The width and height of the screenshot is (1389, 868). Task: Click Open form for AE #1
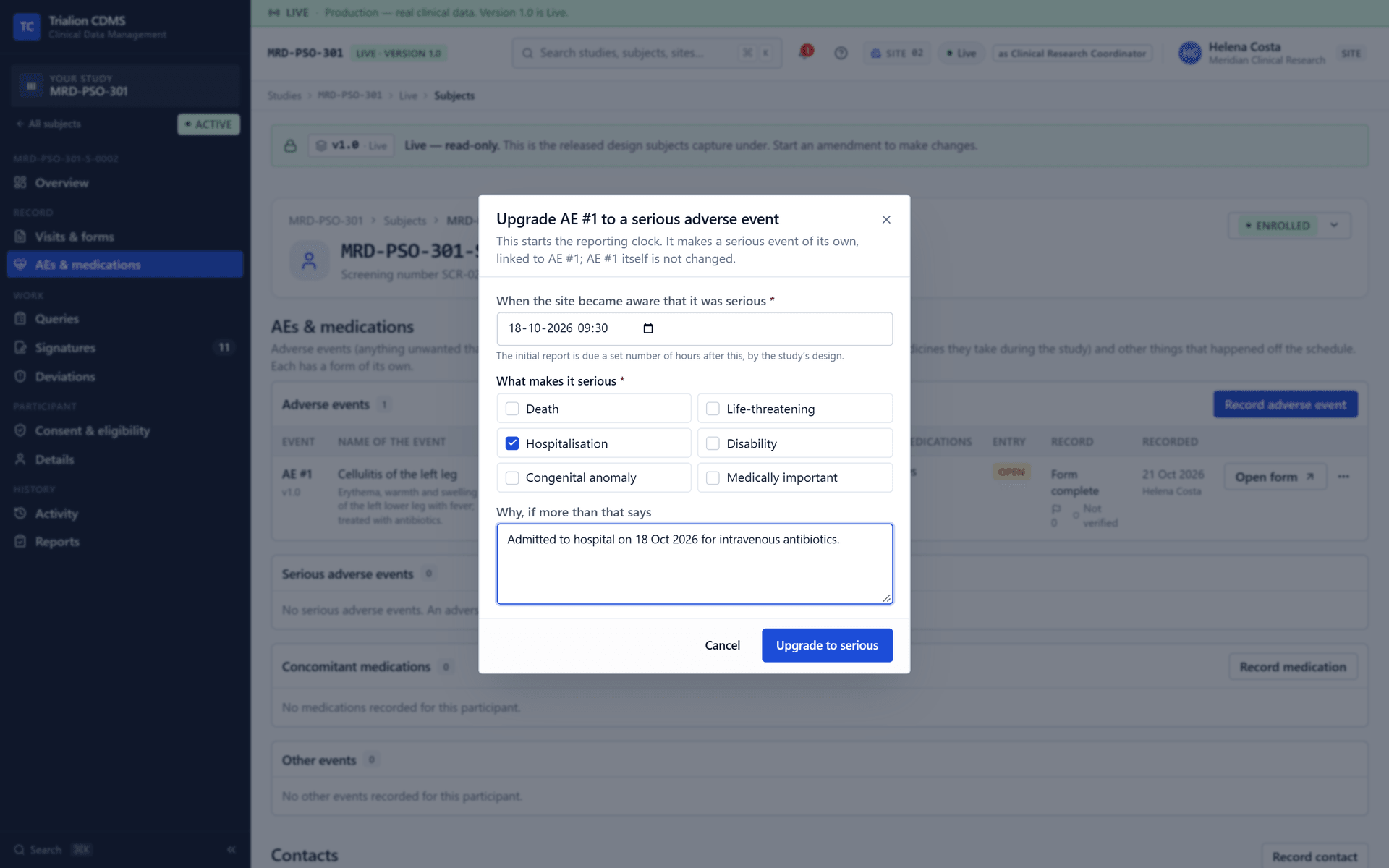1275,477
